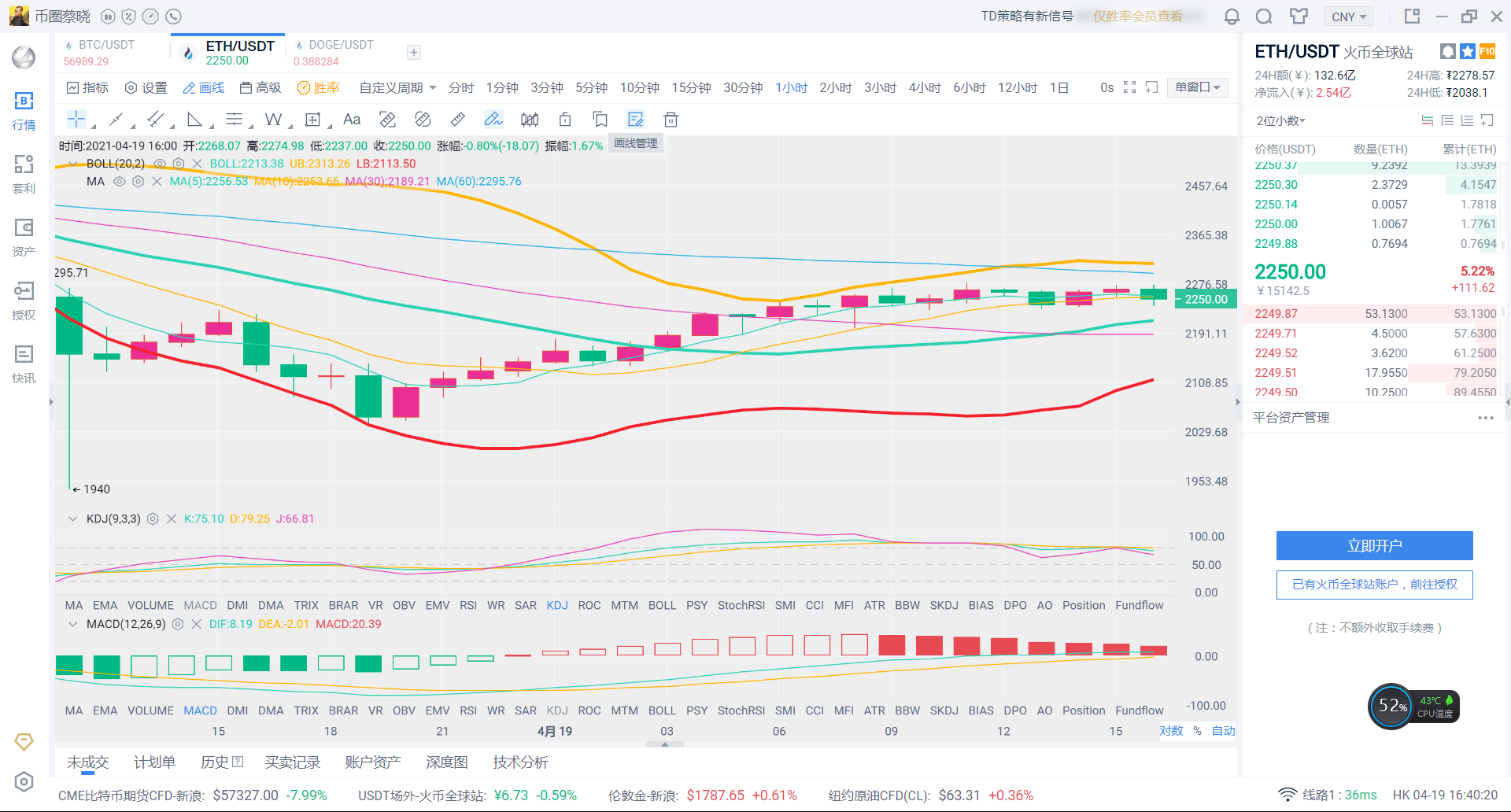Open the F10 info page
Screen dimensions: 1511x812
coord(1487,52)
